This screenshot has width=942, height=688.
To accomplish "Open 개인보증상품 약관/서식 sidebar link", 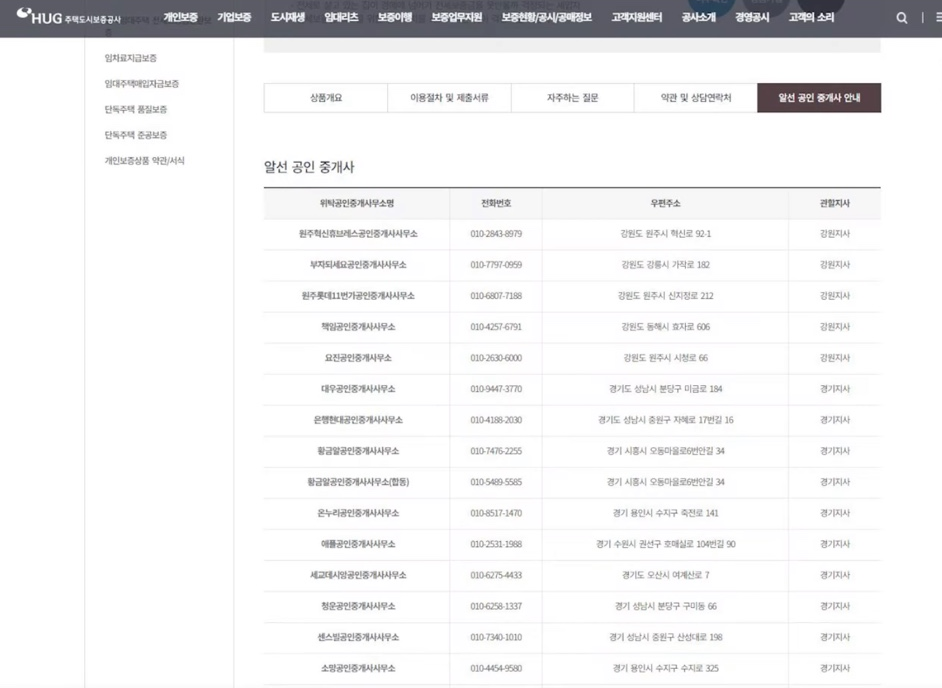I will tap(144, 161).
